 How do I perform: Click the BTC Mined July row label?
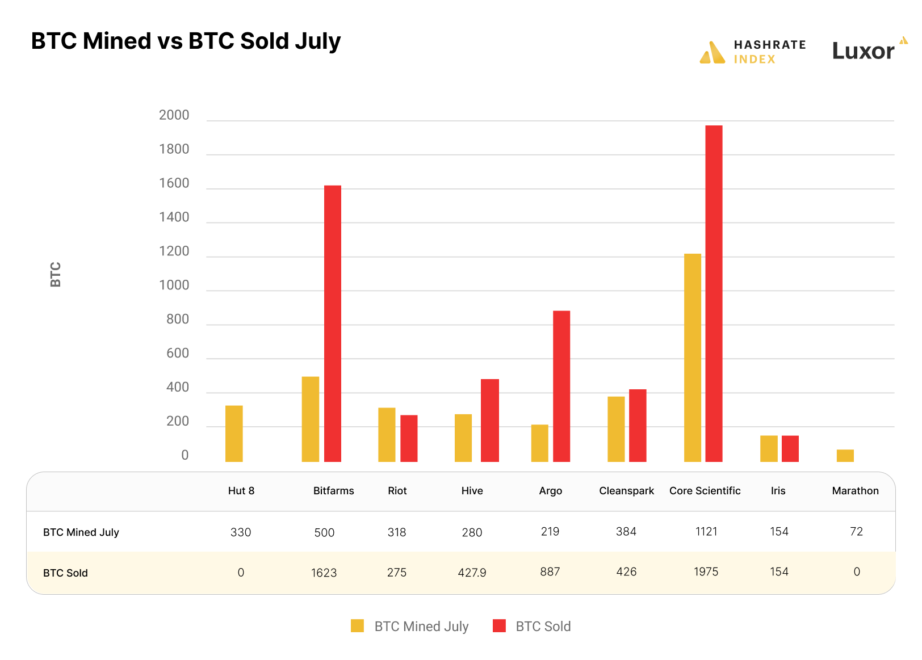pos(81,532)
